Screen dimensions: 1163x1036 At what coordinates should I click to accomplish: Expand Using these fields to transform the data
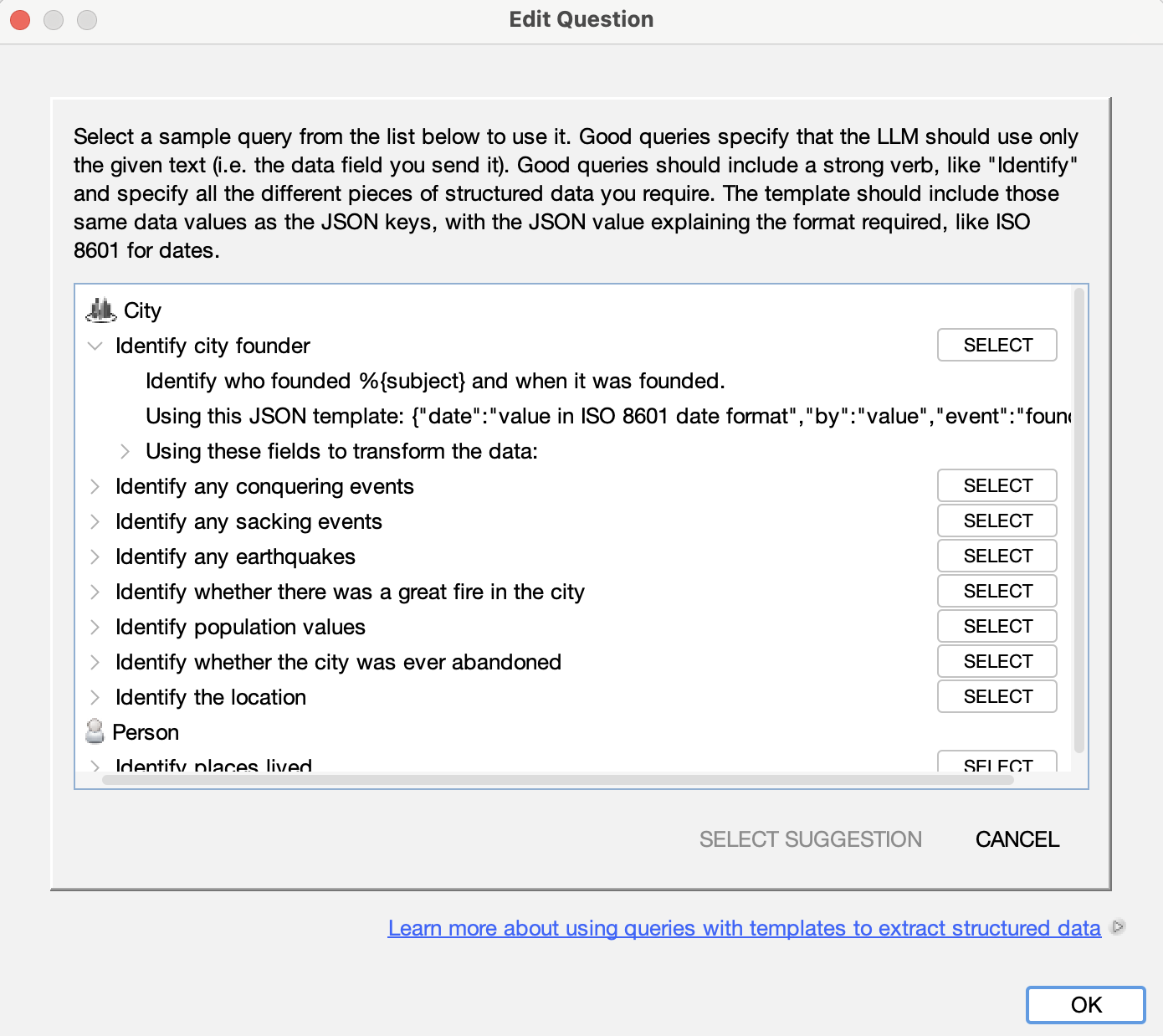tap(125, 451)
